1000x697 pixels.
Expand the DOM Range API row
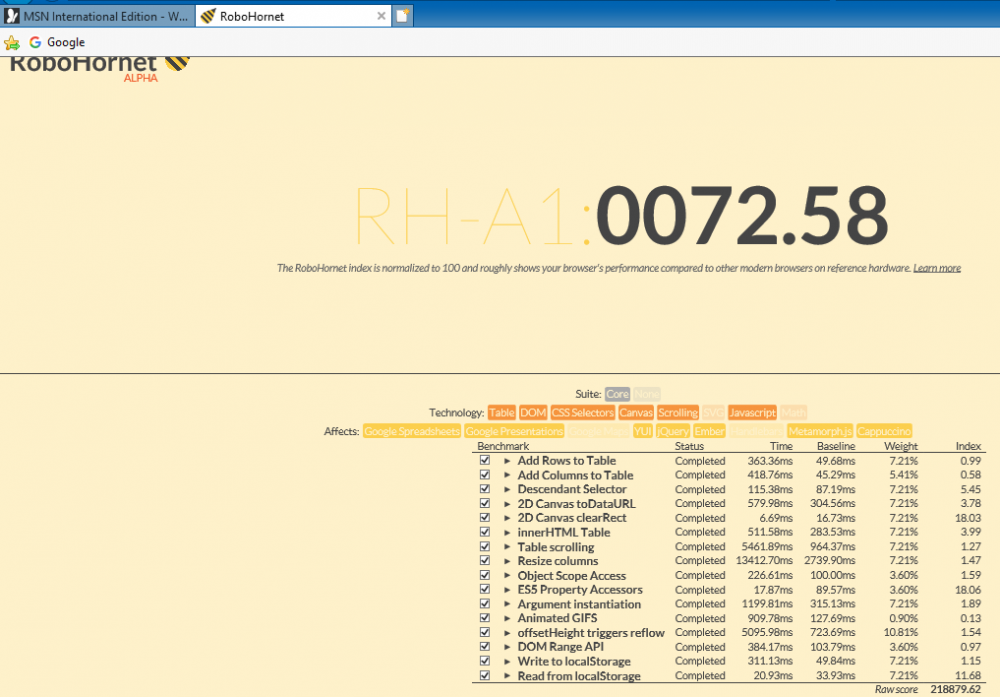[x=507, y=647]
